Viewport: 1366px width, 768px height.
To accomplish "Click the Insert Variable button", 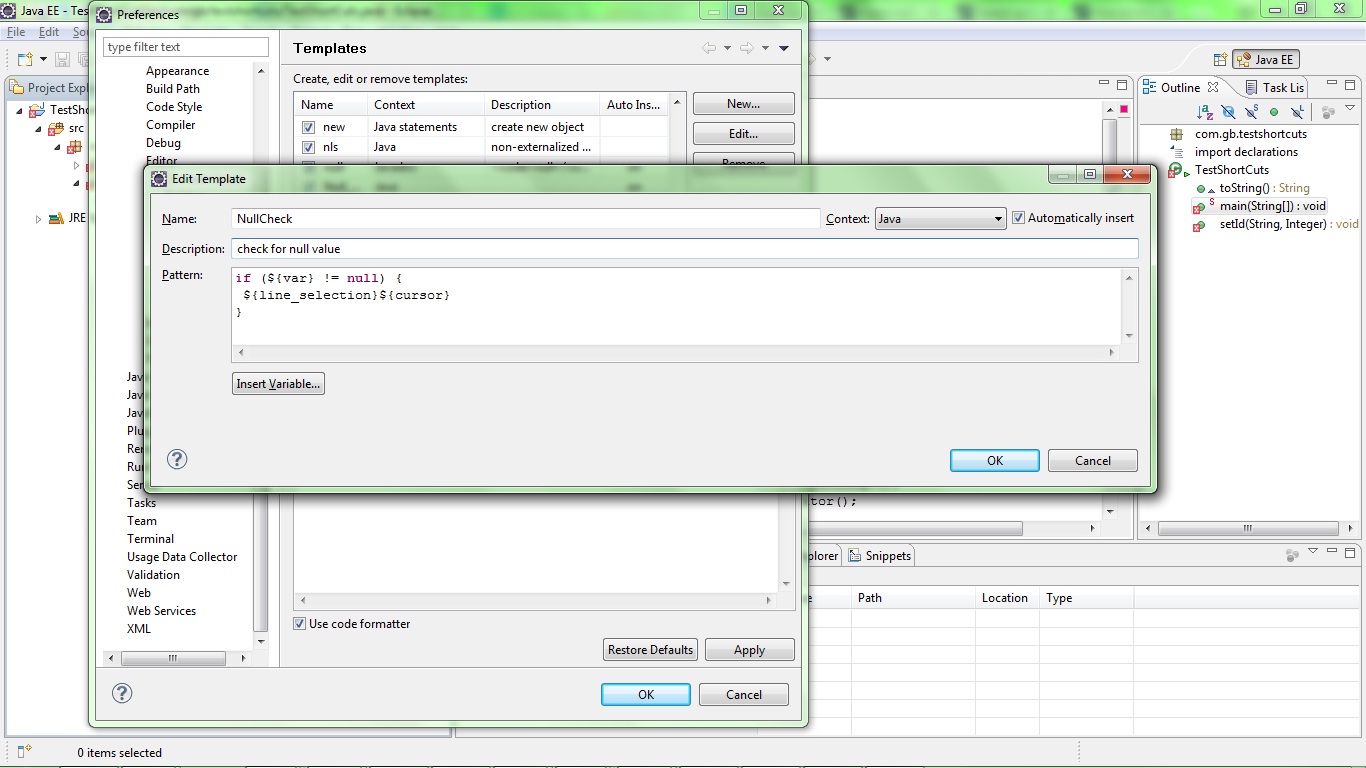I will pyautogui.click(x=277, y=383).
